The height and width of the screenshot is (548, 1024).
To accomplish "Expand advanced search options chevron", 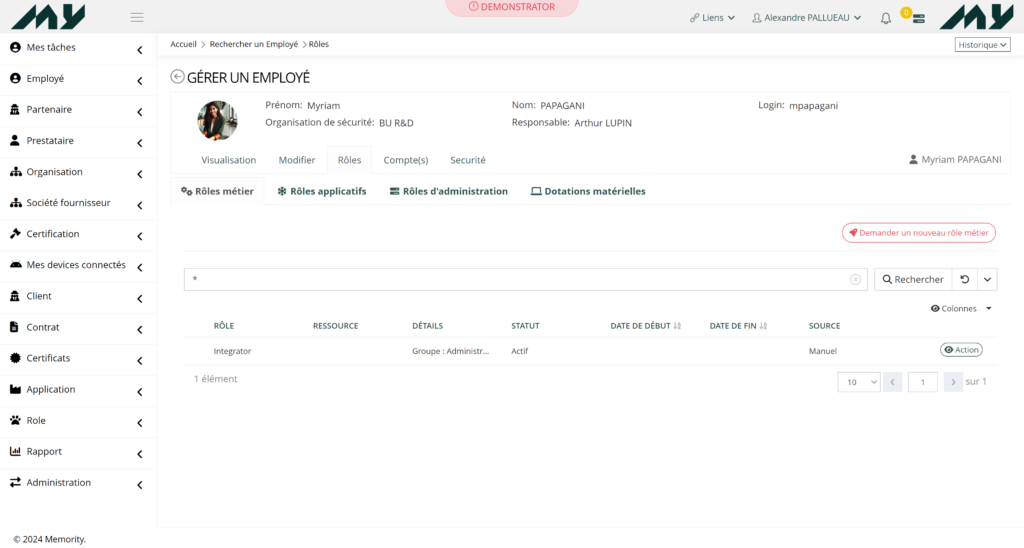I will pos(987,280).
